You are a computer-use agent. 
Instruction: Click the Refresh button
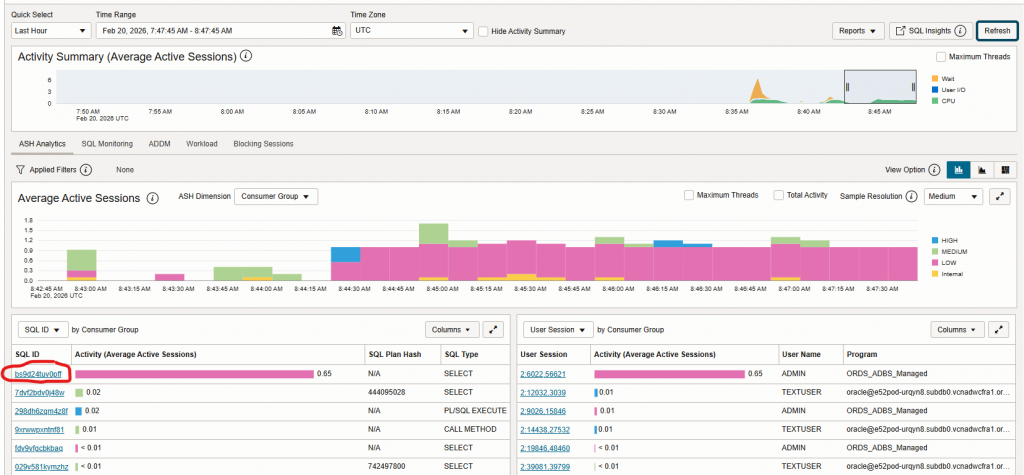point(996,31)
